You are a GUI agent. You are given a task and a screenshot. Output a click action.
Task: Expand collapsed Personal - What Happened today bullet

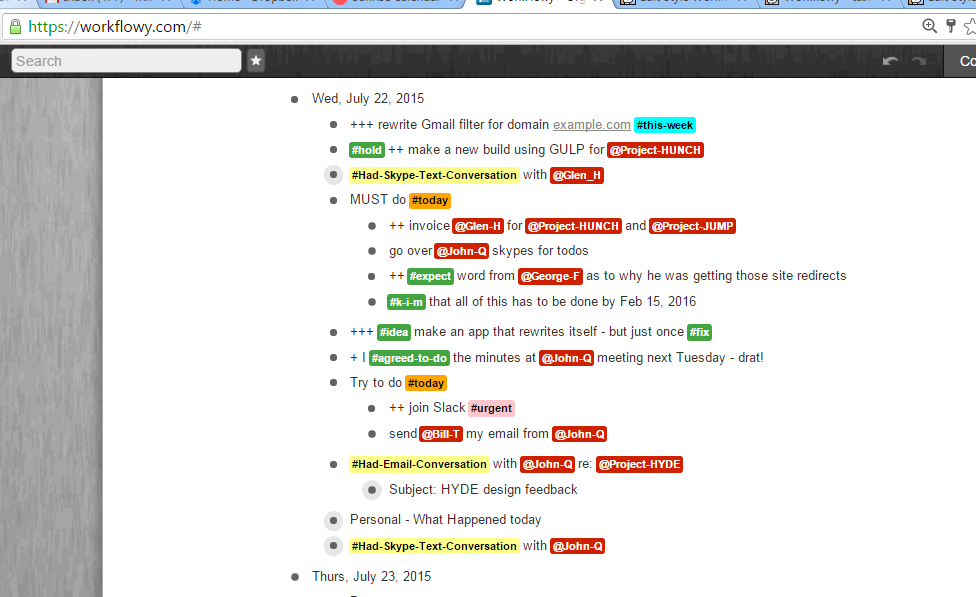point(334,520)
